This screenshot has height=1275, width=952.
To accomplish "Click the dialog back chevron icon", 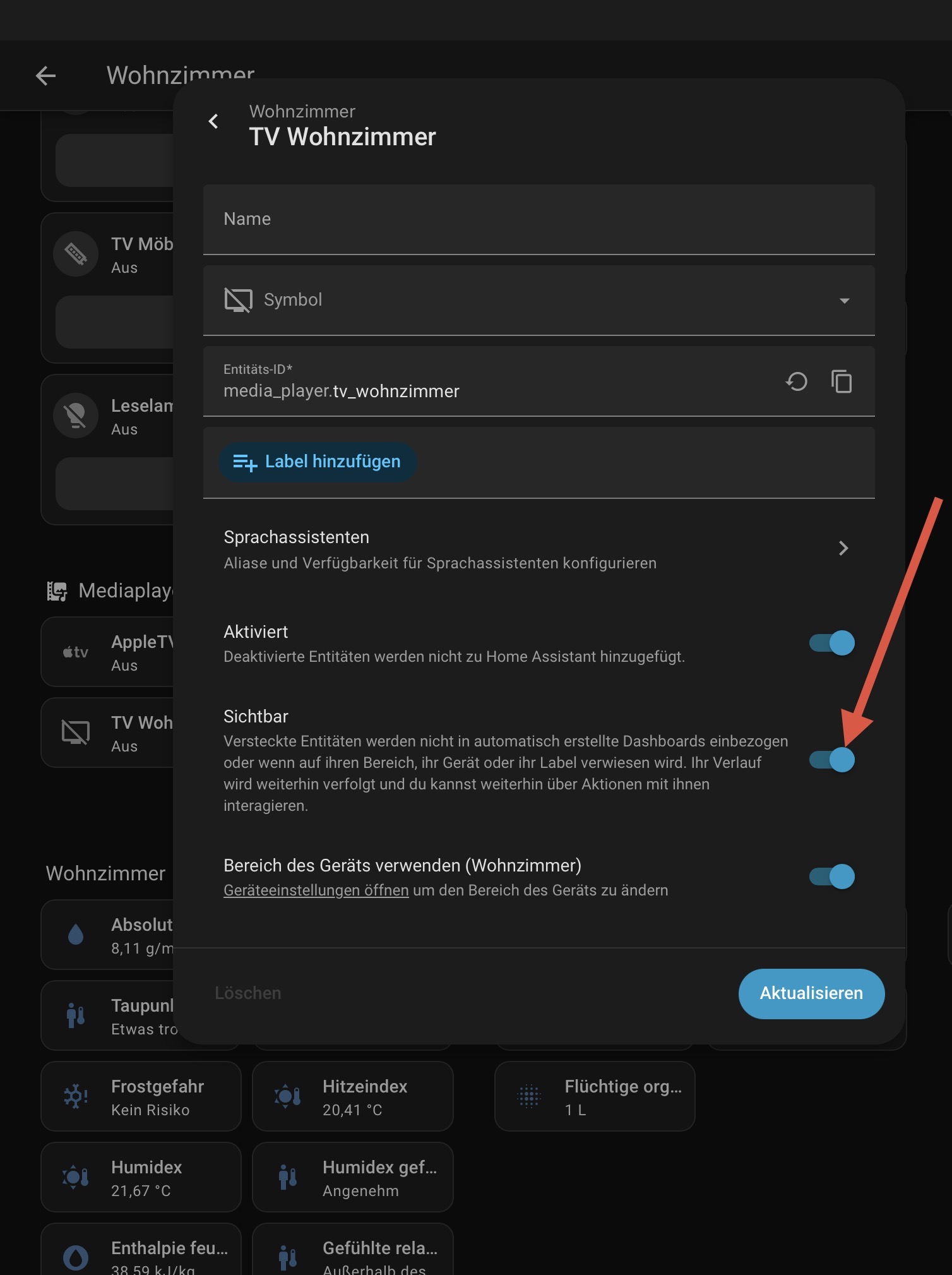I will click(x=214, y=121).
